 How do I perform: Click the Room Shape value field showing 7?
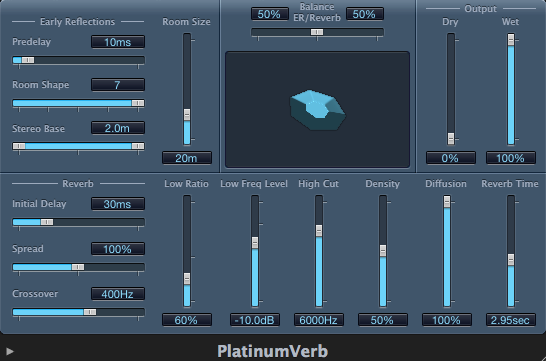pyautogui.click(x=118, y=85)
